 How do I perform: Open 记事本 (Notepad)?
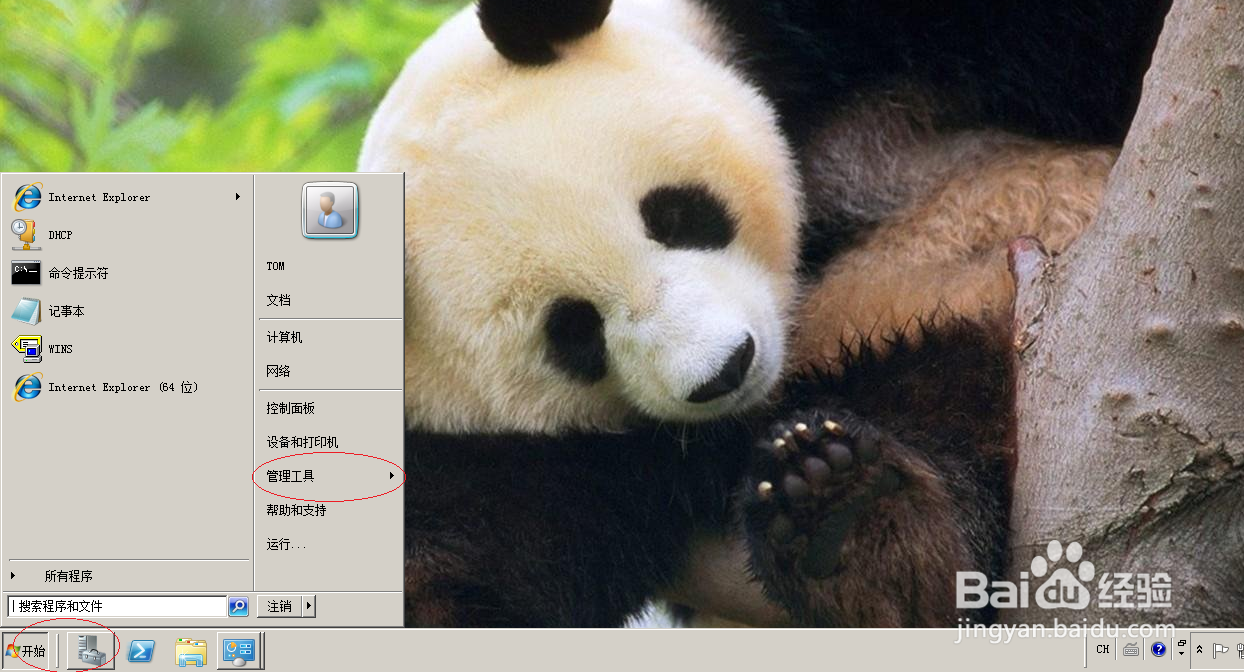pos(65,311)
